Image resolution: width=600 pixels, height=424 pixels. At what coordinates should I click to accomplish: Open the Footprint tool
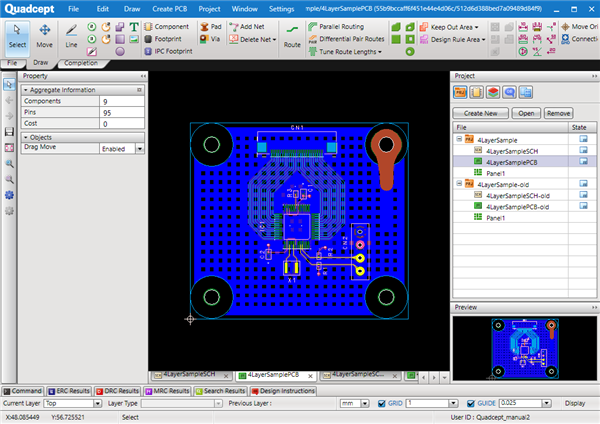pos(163,39)
